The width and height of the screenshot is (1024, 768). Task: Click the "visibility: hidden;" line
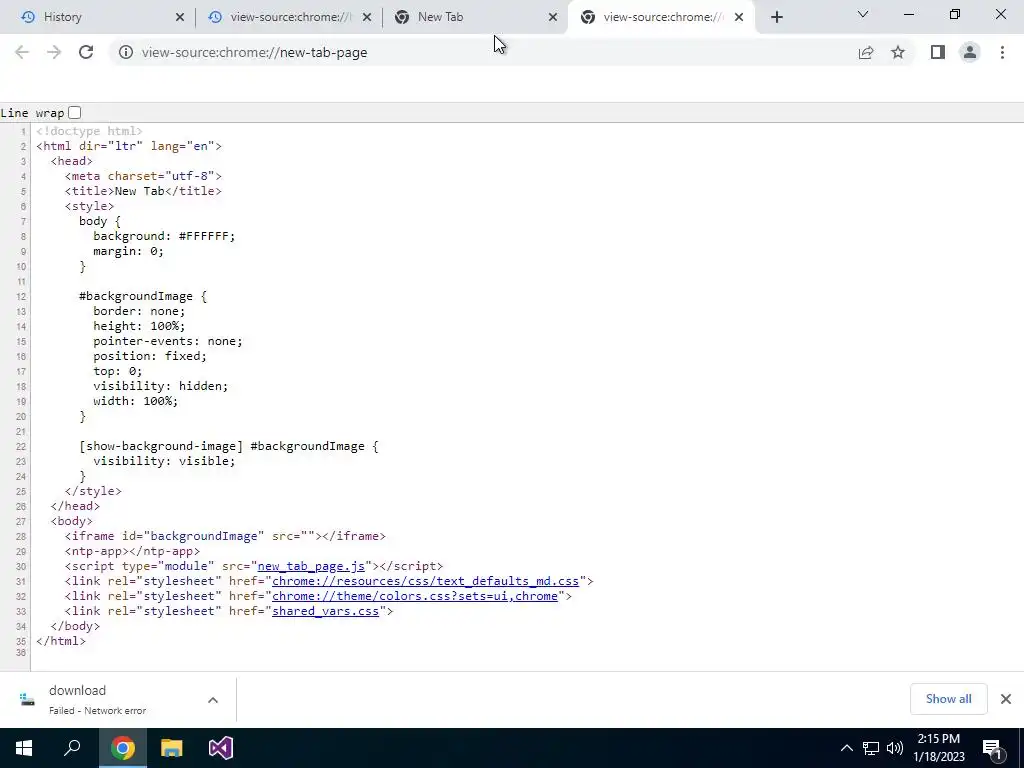[x=161, y=387]
